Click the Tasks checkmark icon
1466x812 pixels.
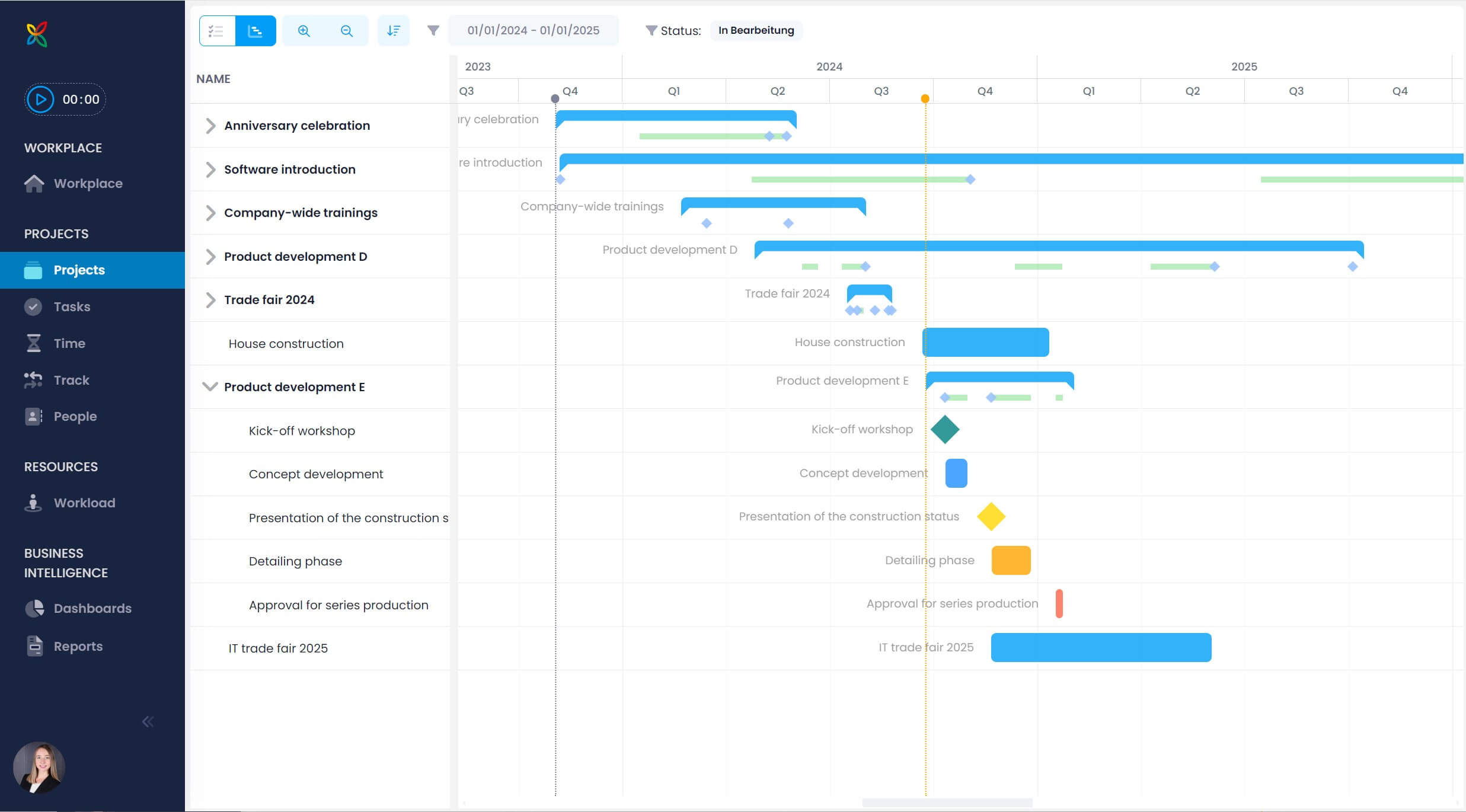tap(33, 307)
